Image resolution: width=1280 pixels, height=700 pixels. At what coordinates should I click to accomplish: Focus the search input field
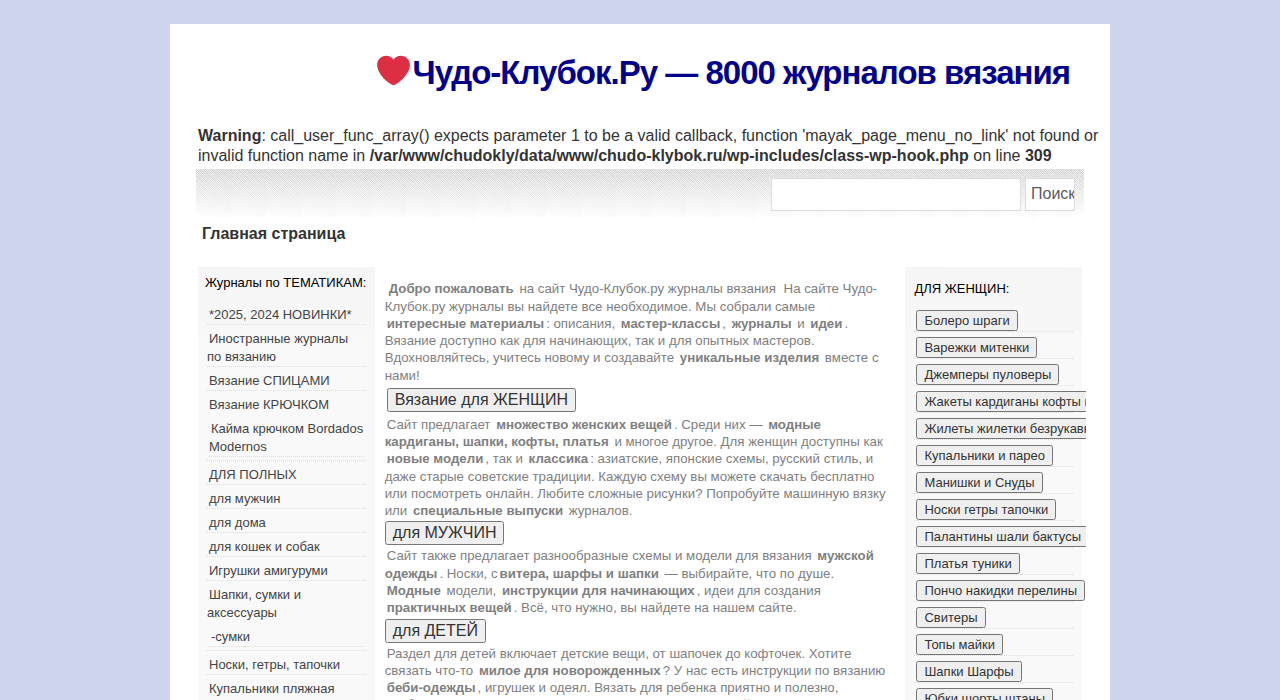896,194
